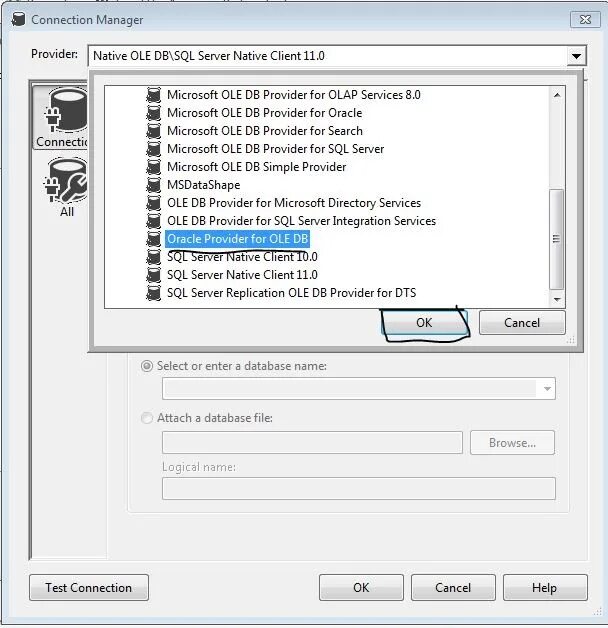Image resolution: width=608 pixels, height=628 pixels.
Task: Click the provider list scroll down arrow
Action: tap(557, 299)
